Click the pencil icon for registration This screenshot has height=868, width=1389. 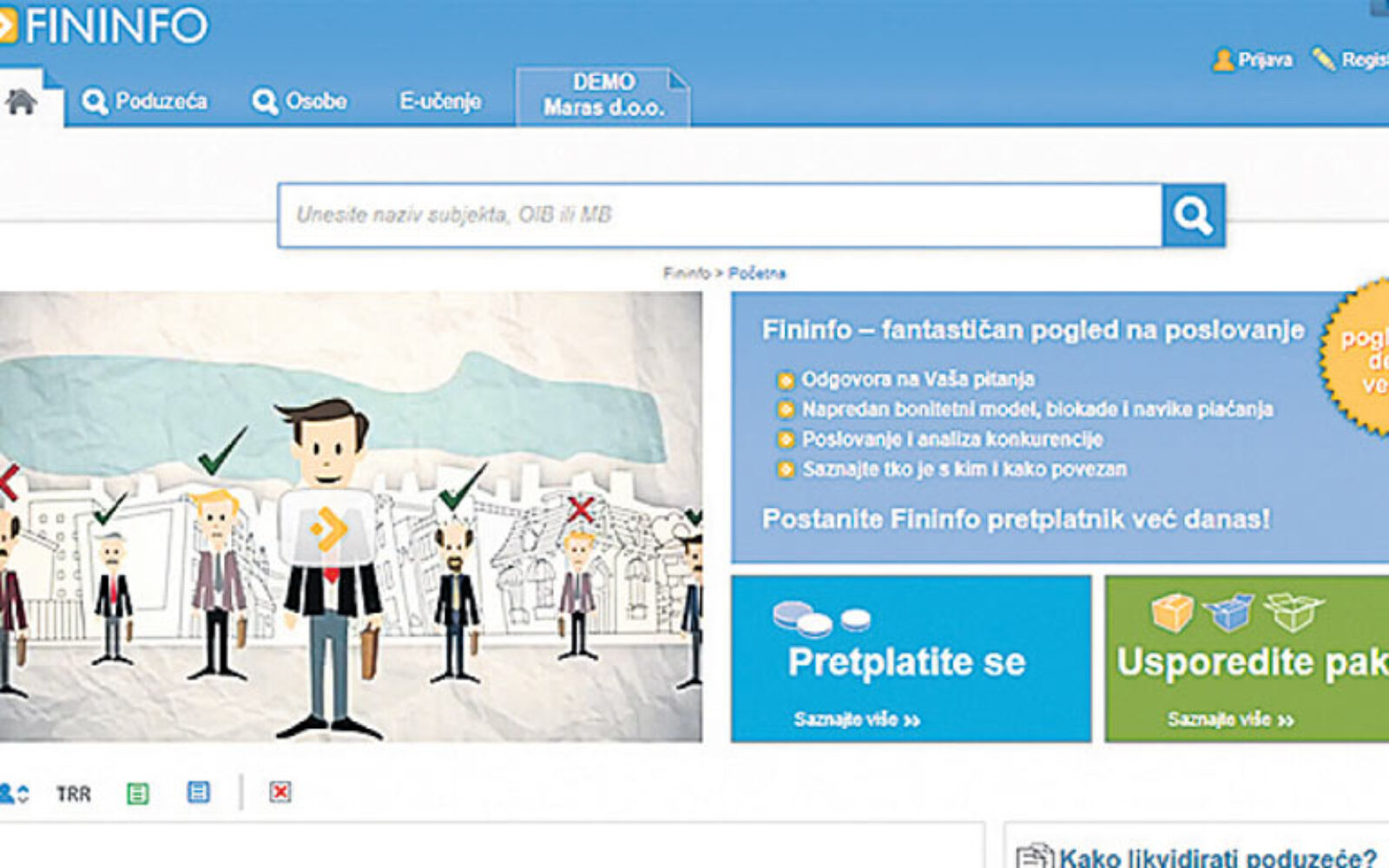point(1324,59)
